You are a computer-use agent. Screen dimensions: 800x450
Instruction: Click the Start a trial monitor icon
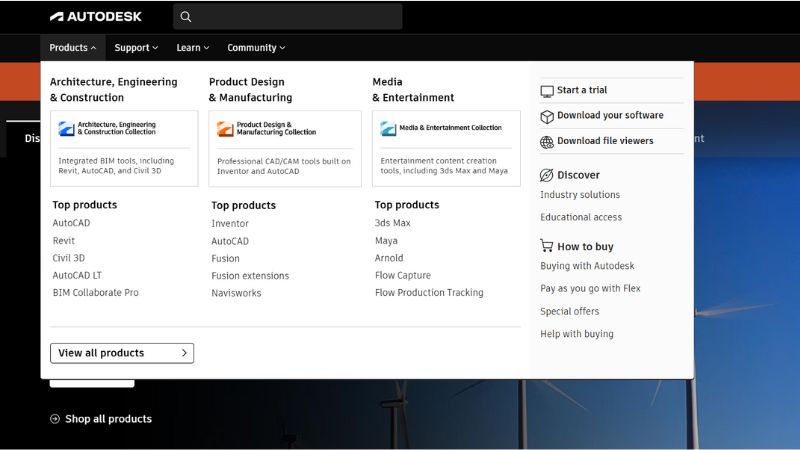click(547, 90)
